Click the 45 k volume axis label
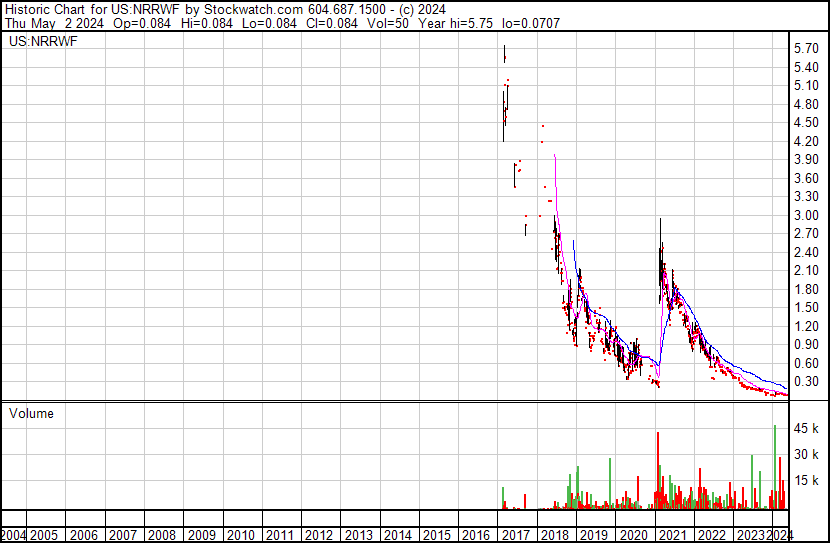This screenshot has height=543, width=830. point(806,428)
